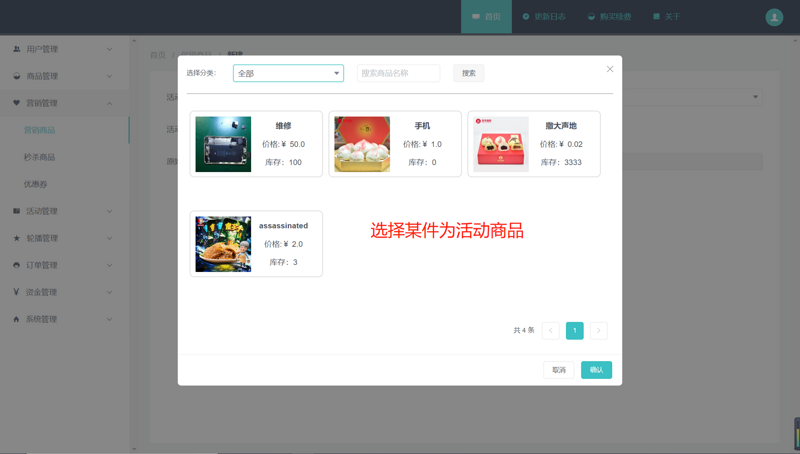The width and height of the screenshot is (800, 454).
Task: Select 秒杀商品 in the sidebar
Action: [x=39, y=157]
